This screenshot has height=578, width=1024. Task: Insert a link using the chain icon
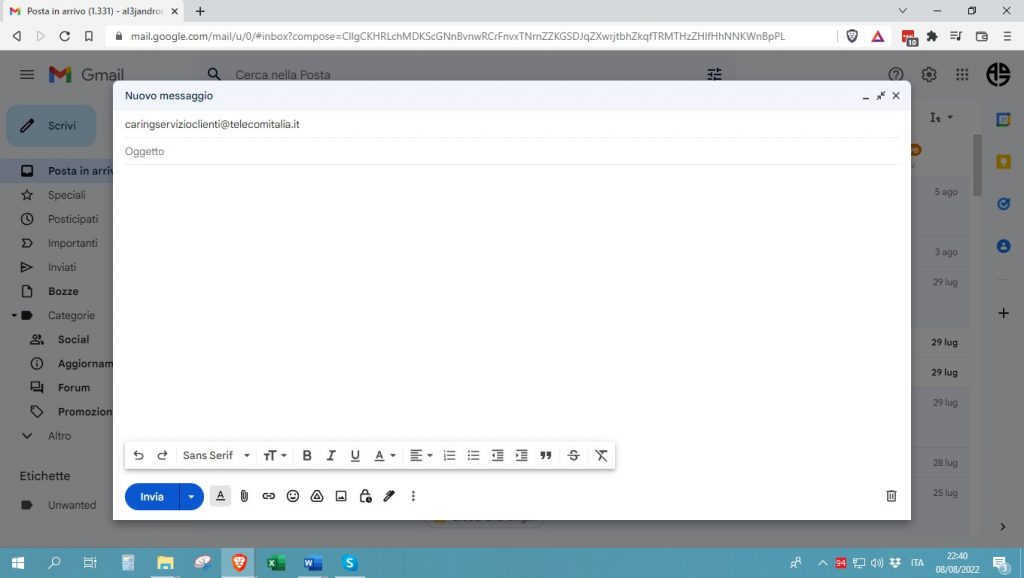pos(268,496)
